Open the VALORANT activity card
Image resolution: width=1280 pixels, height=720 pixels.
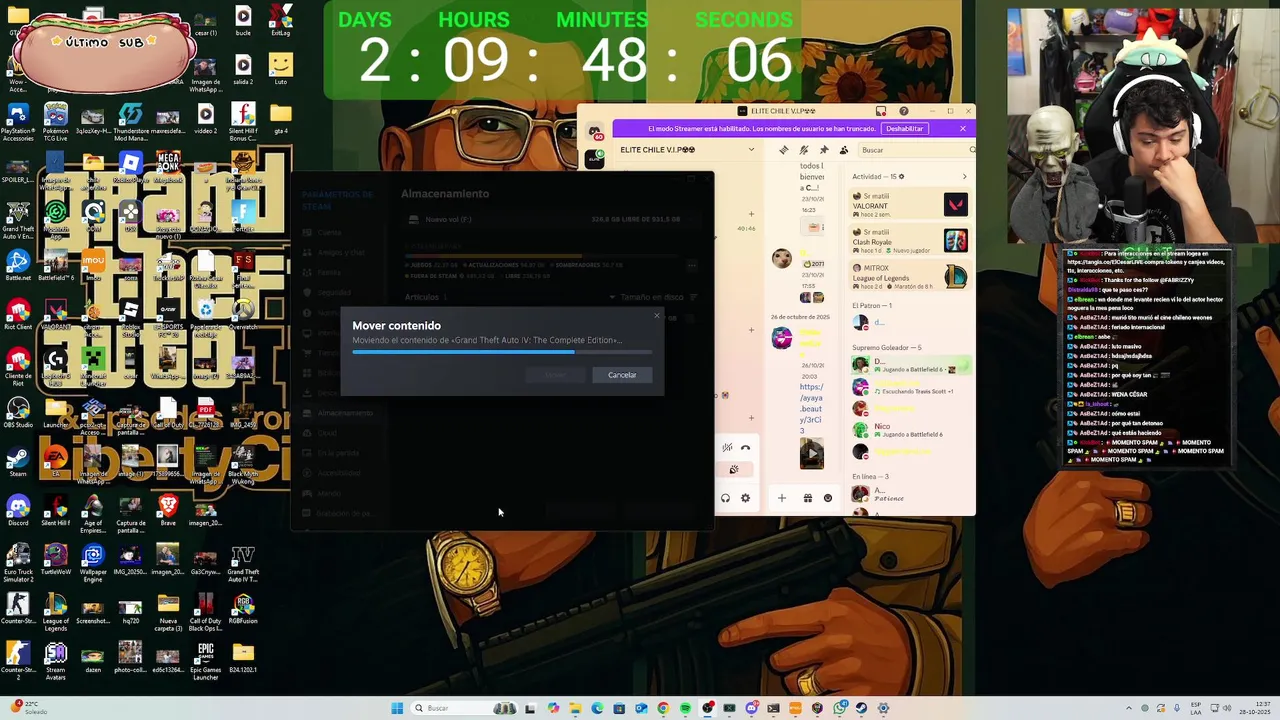tap(909, 204)
